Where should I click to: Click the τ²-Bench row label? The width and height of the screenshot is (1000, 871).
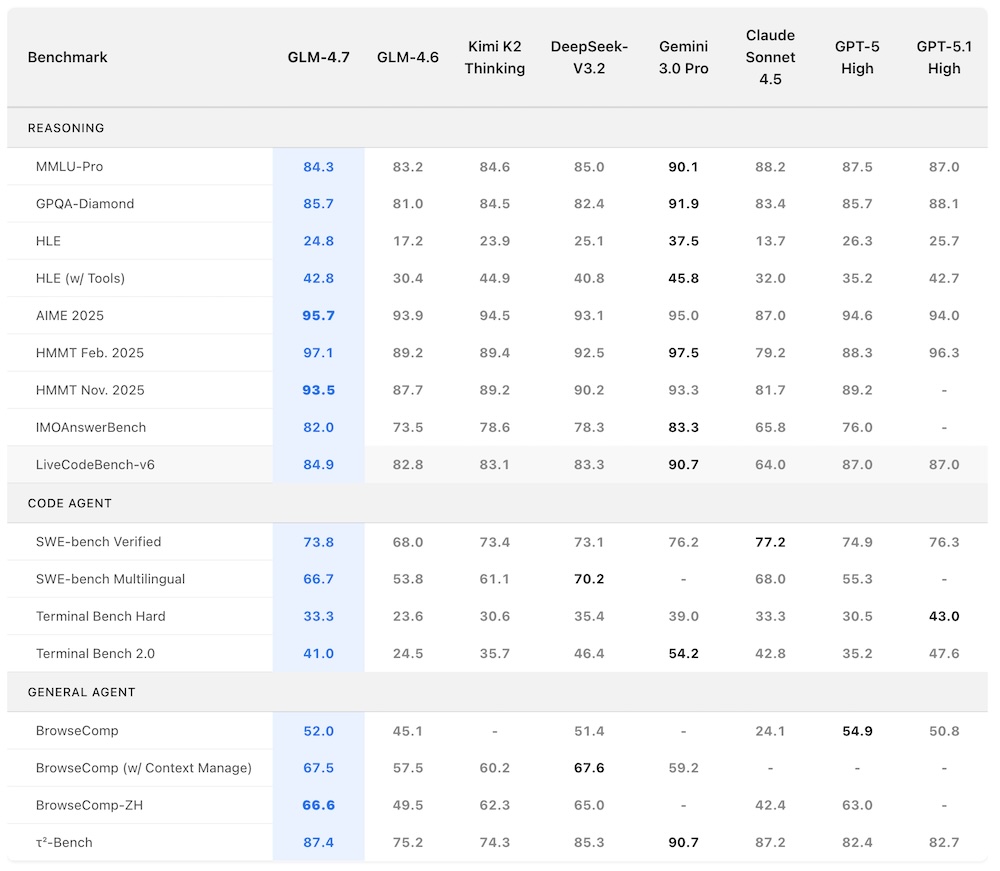pyautogui.click(x=64, y=842)
